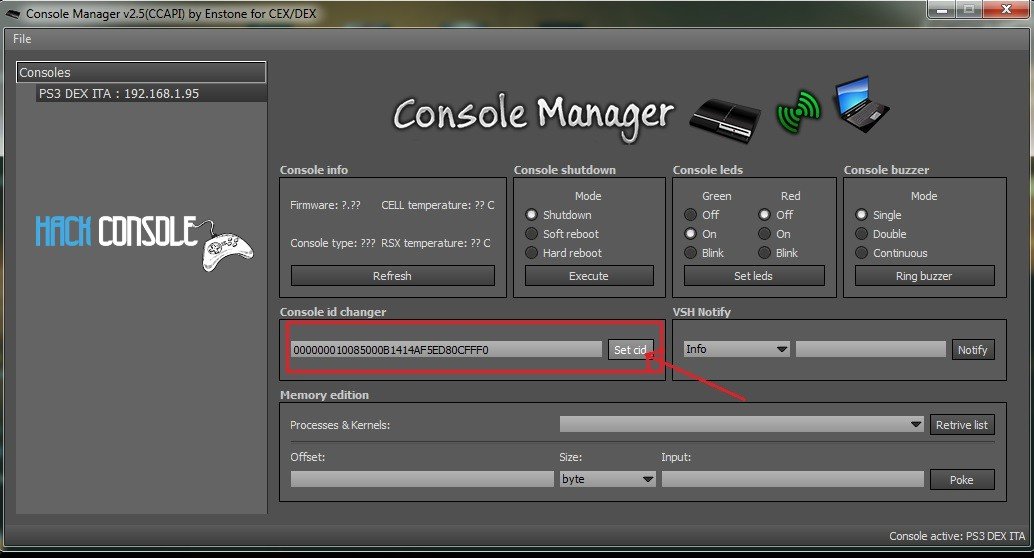The height and width of the screenshot is (558, 1034).
Task: Choose Continuous buzzer mode
Action: point(861,253)
